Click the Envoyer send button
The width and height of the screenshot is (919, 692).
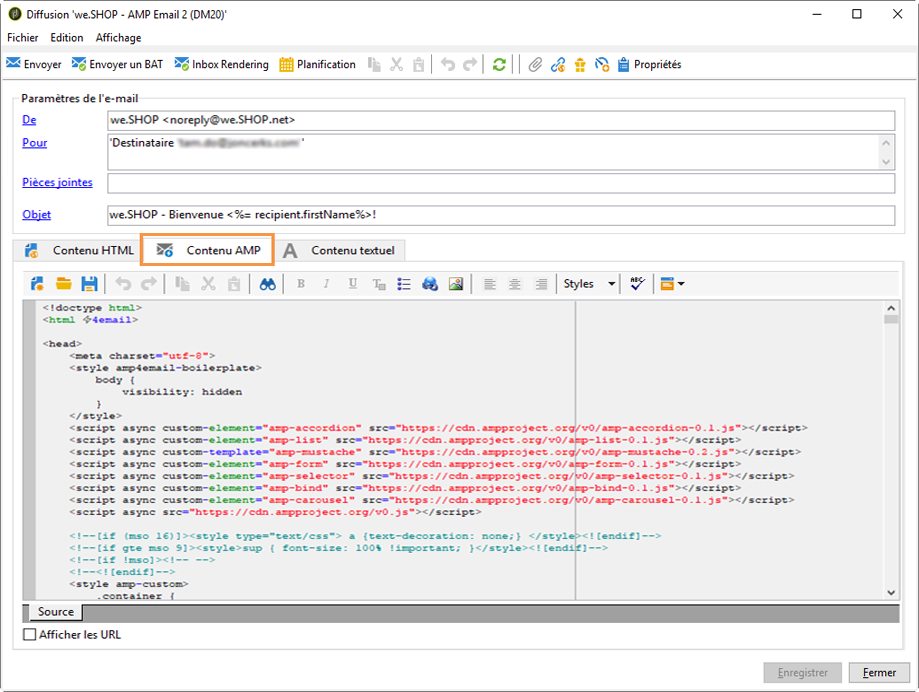(x=34, y=64)
